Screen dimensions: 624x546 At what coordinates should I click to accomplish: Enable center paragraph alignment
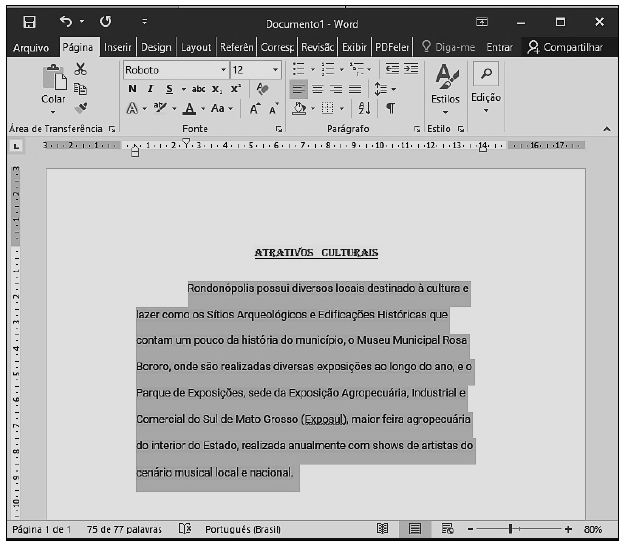click(318, 89)
